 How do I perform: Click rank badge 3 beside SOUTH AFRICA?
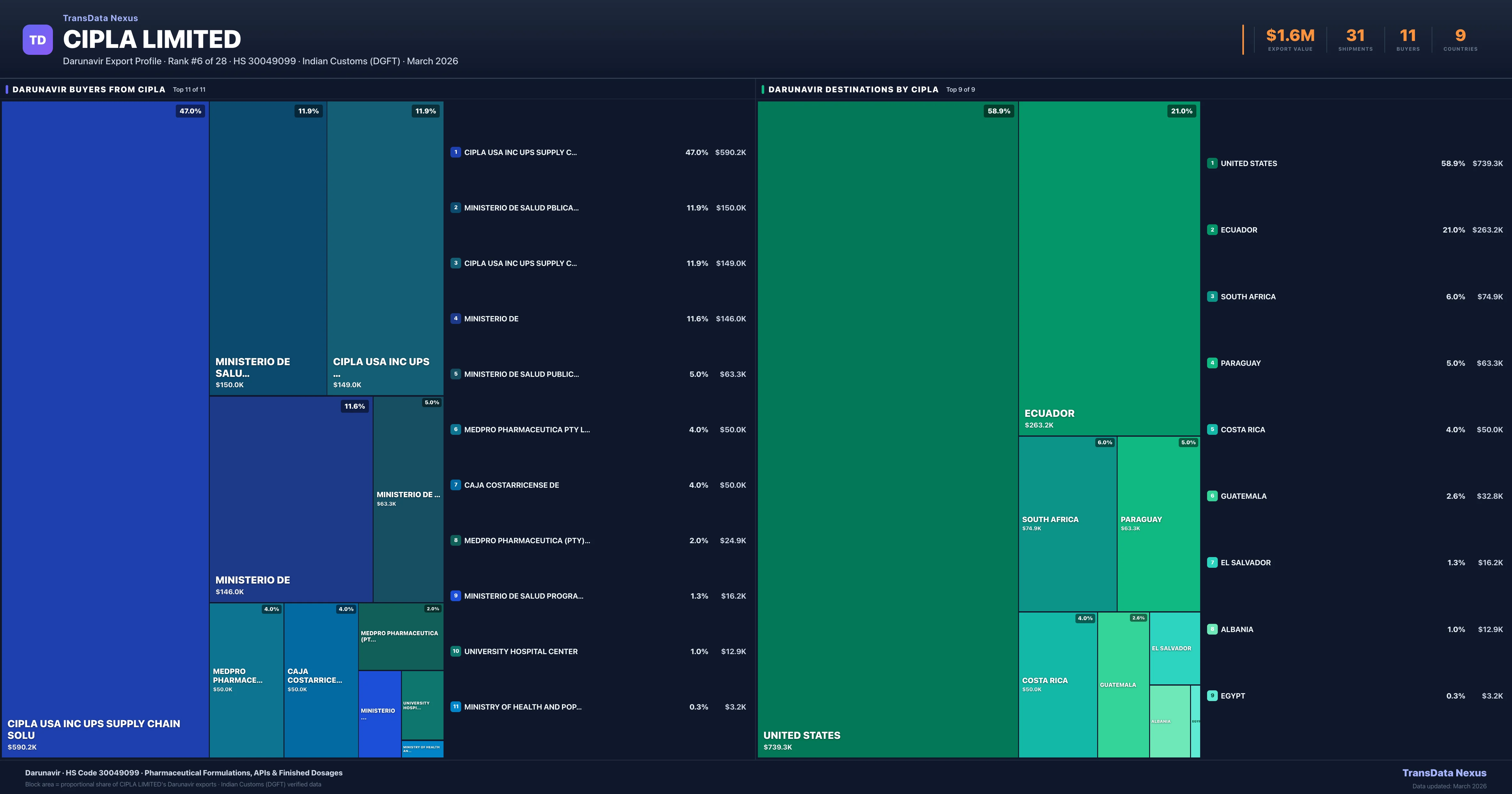(x=1212, y=296)
